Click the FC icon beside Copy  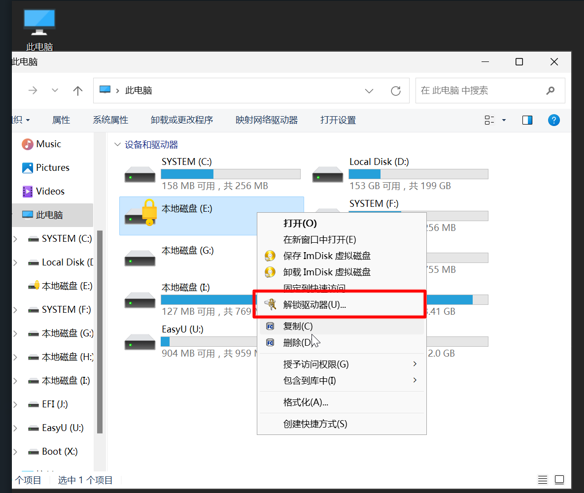270,326
